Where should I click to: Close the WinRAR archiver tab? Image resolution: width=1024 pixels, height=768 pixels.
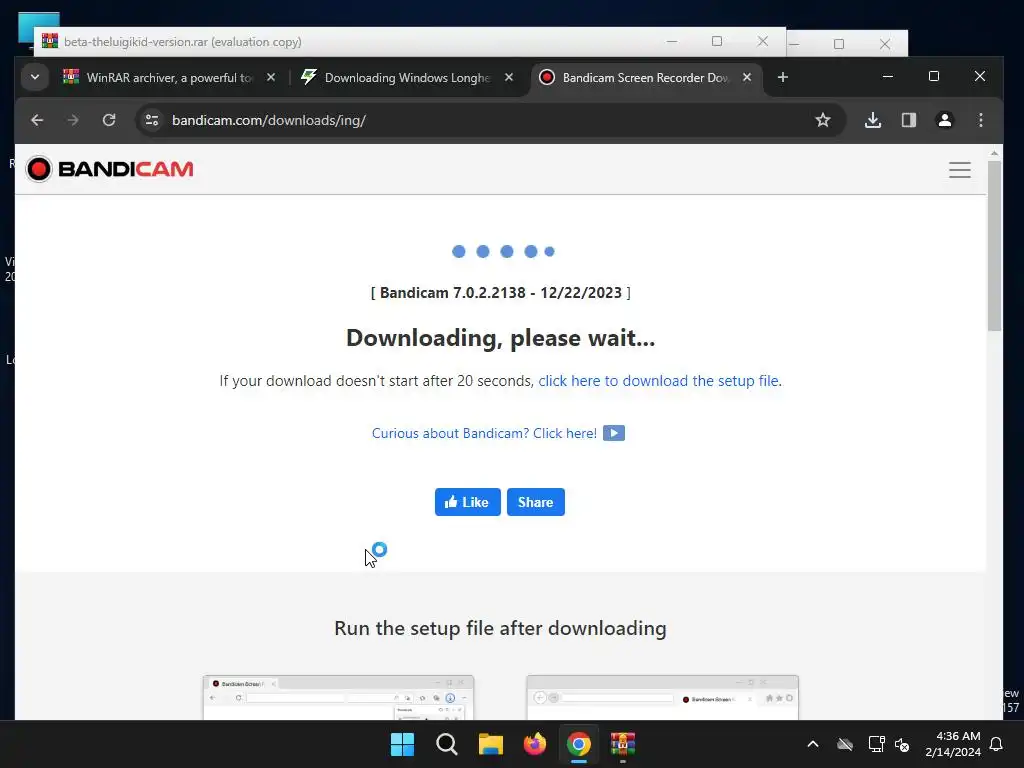click(x=271, y=78)
